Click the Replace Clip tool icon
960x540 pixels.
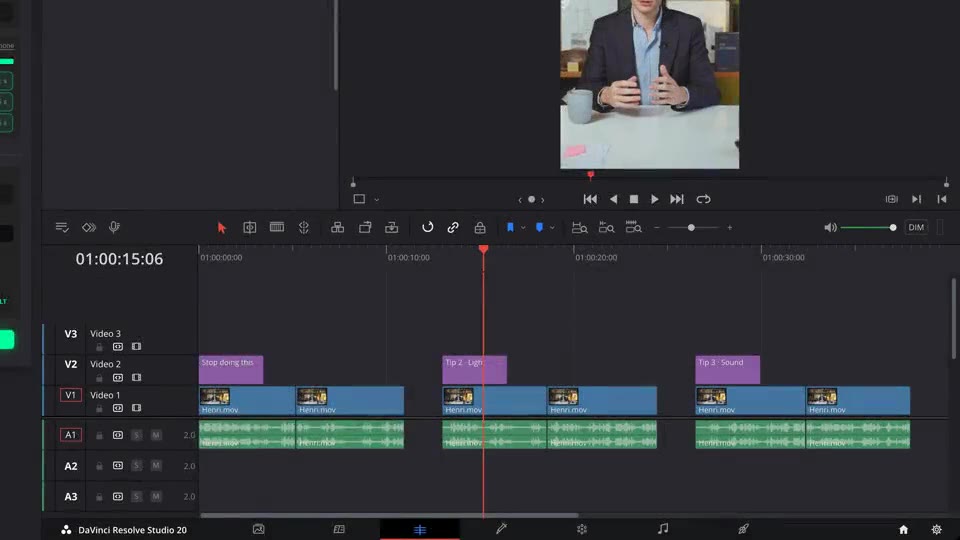(392, 228)
